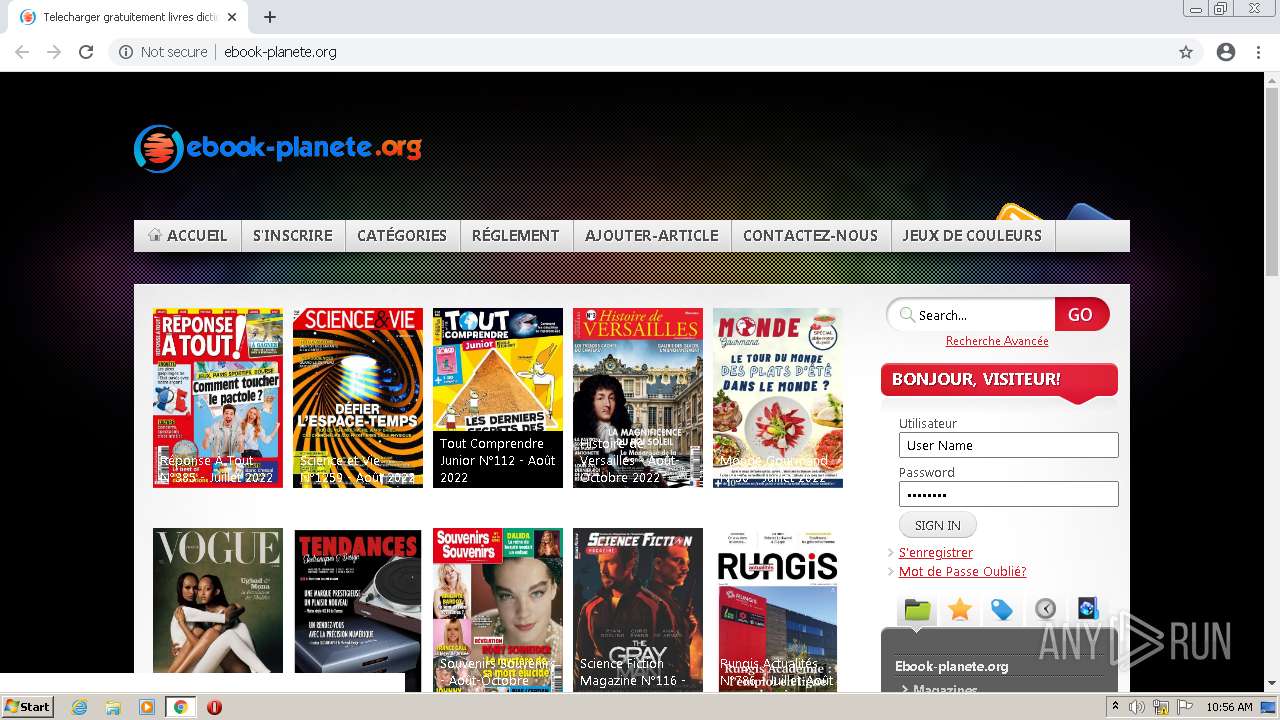Open a new browser tab with plus
Viewport: 1280px width, 720px height.
[270, 17]
